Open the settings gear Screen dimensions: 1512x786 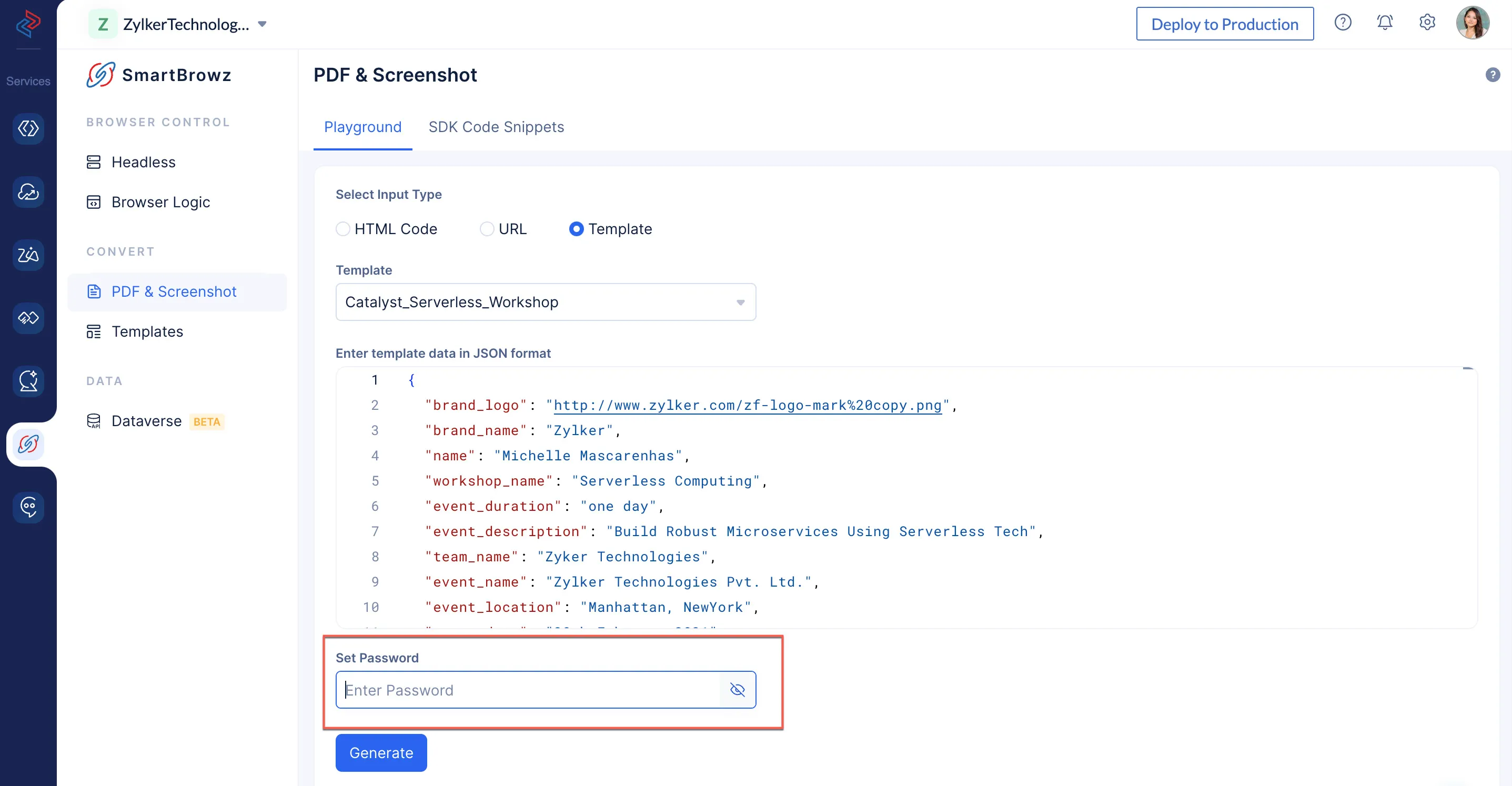tap(1427, 23)
